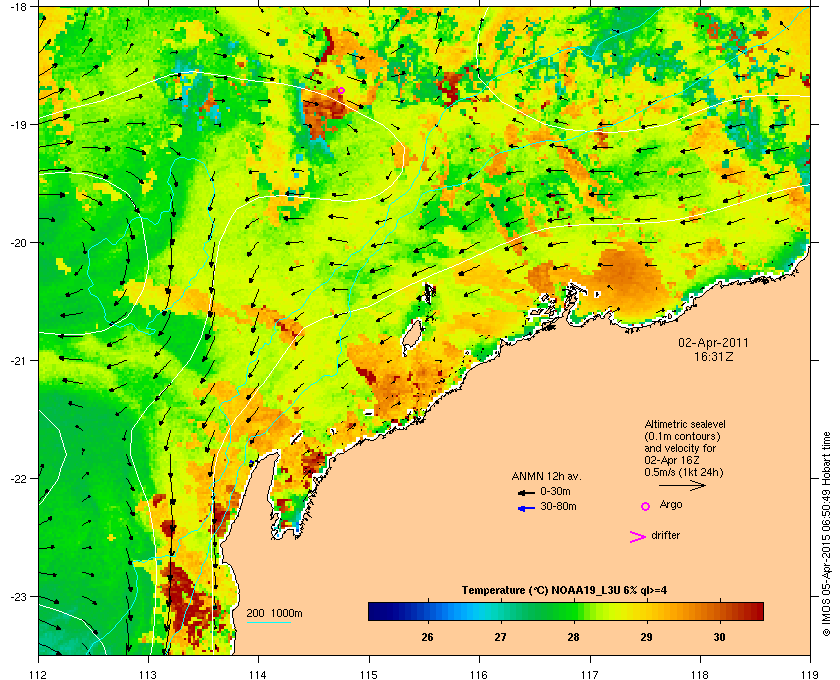This screenshot has height=680, width=840.
Task: Click the longitude axis label 119
Action: pos(810,674)
